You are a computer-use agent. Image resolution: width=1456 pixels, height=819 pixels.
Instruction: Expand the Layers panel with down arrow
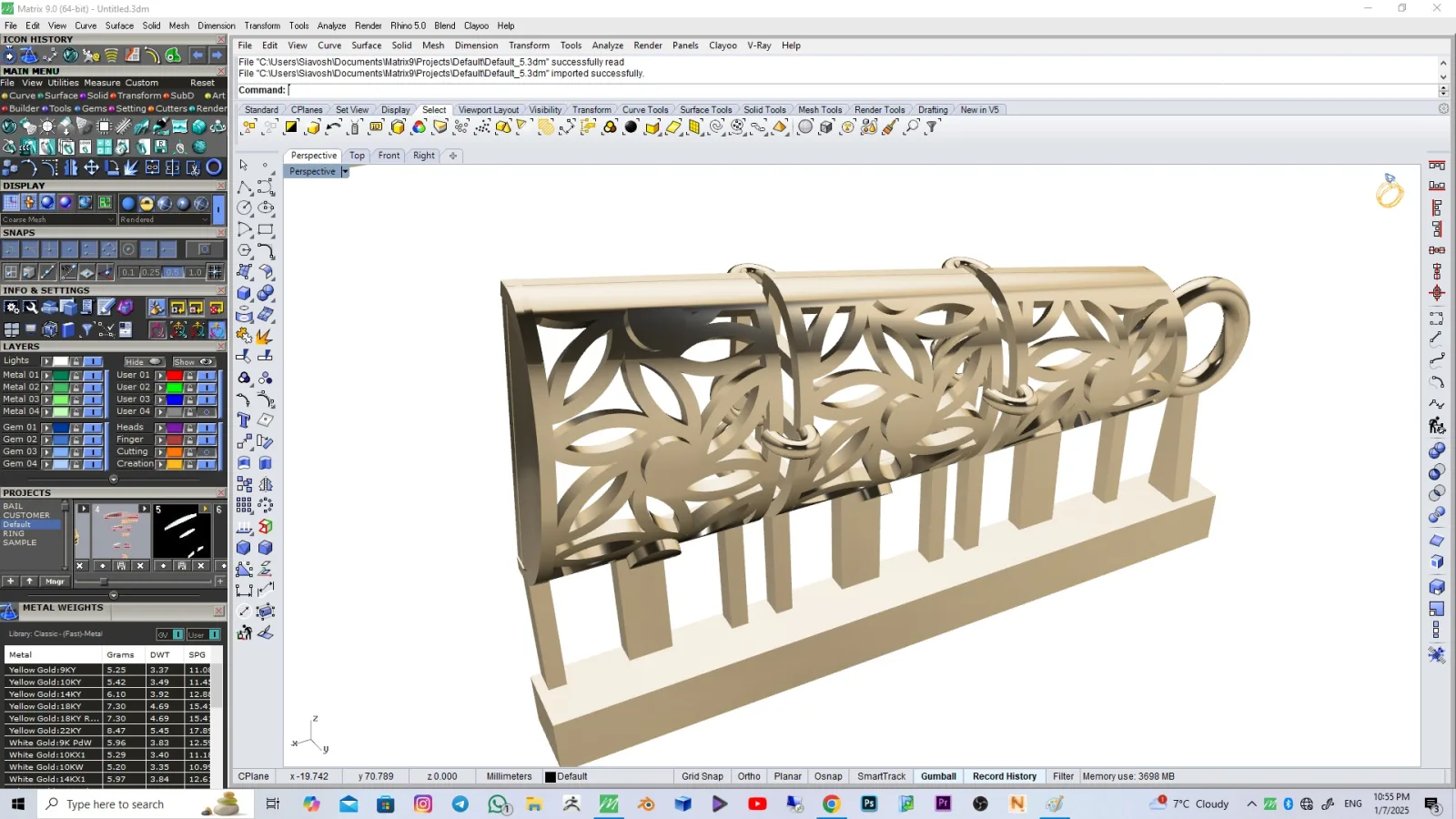point(114,479)
